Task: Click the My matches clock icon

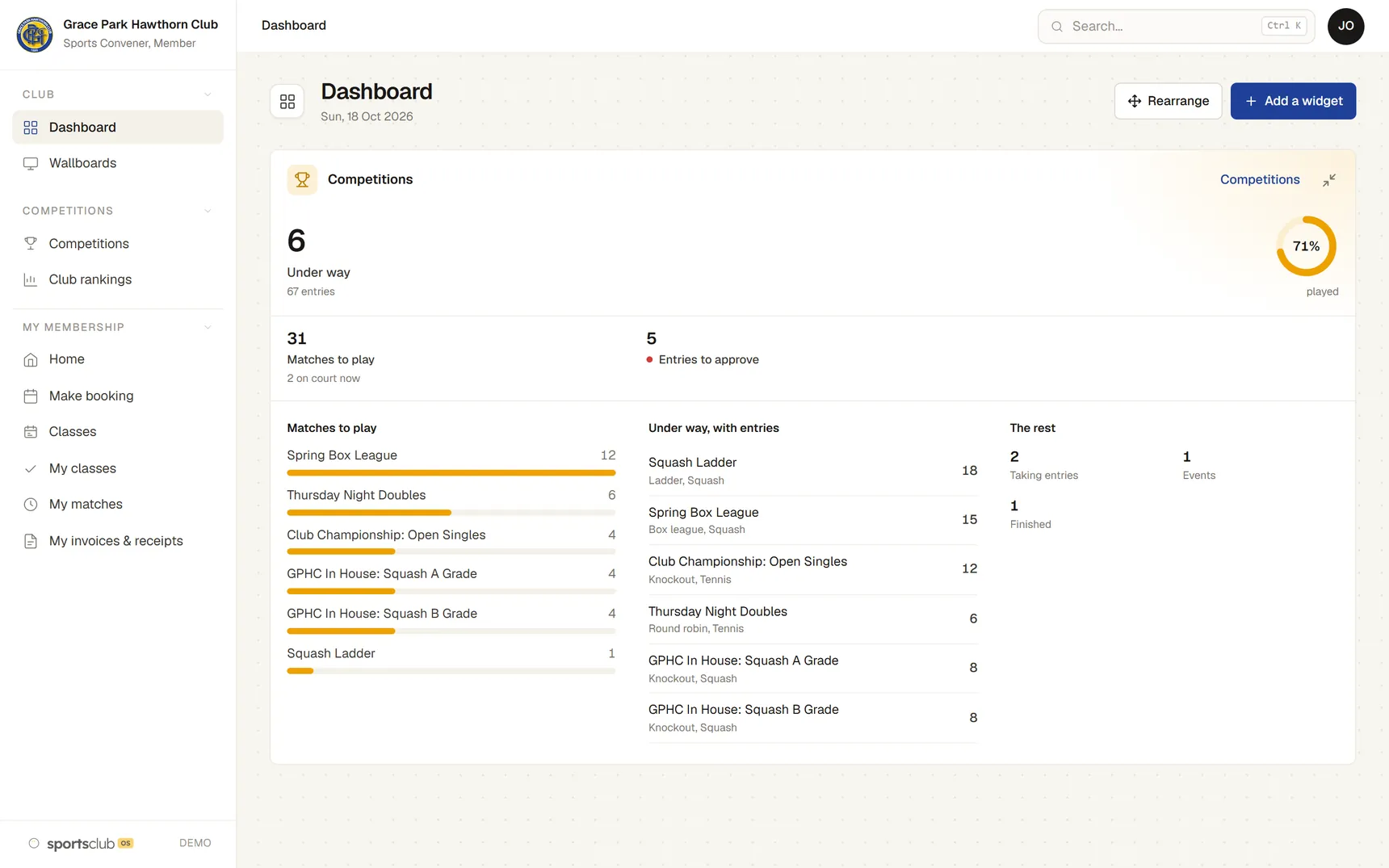Action: pyautogui.click(x=31, y=504)
